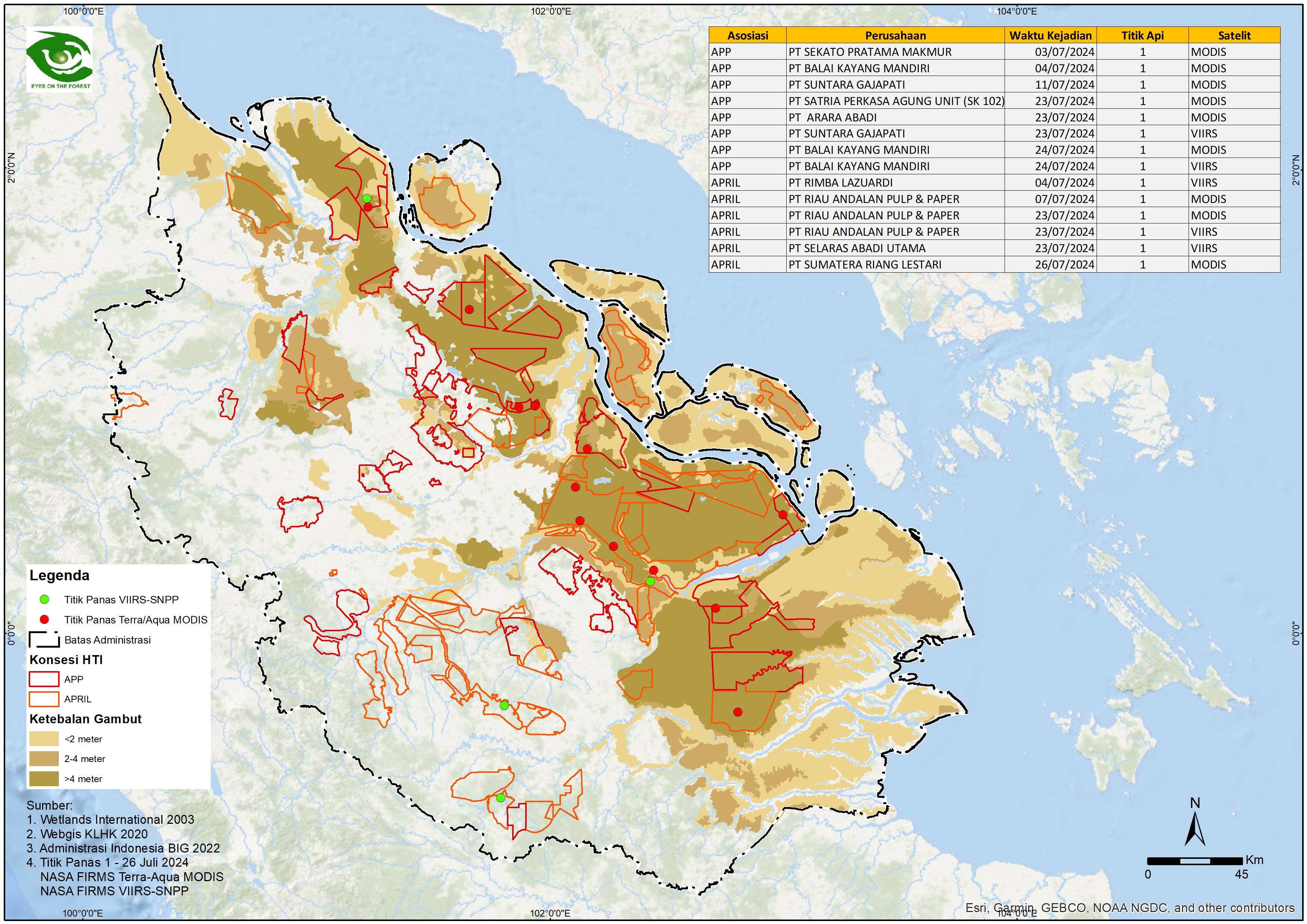The image size is (1307, 924).
Task: Click the green VIIRS-SNPP legend dot
Action: click(44, 600)
